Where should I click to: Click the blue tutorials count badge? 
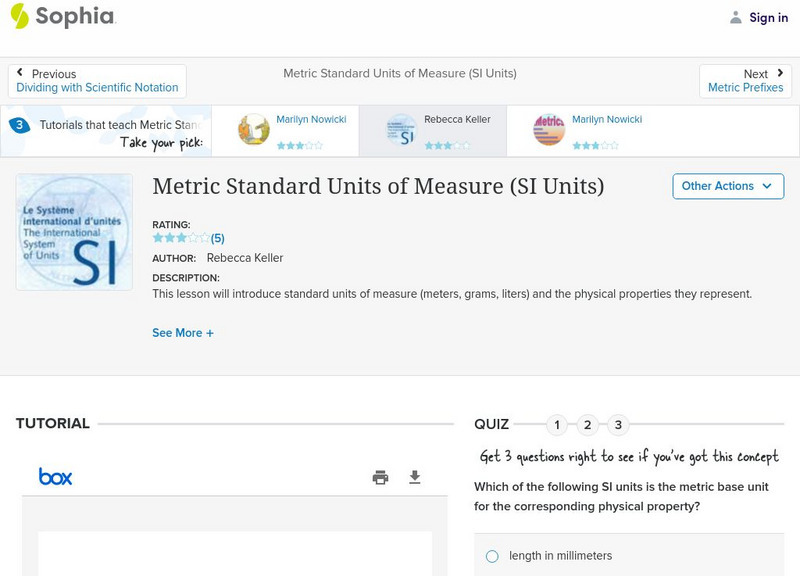coord(19,126)
